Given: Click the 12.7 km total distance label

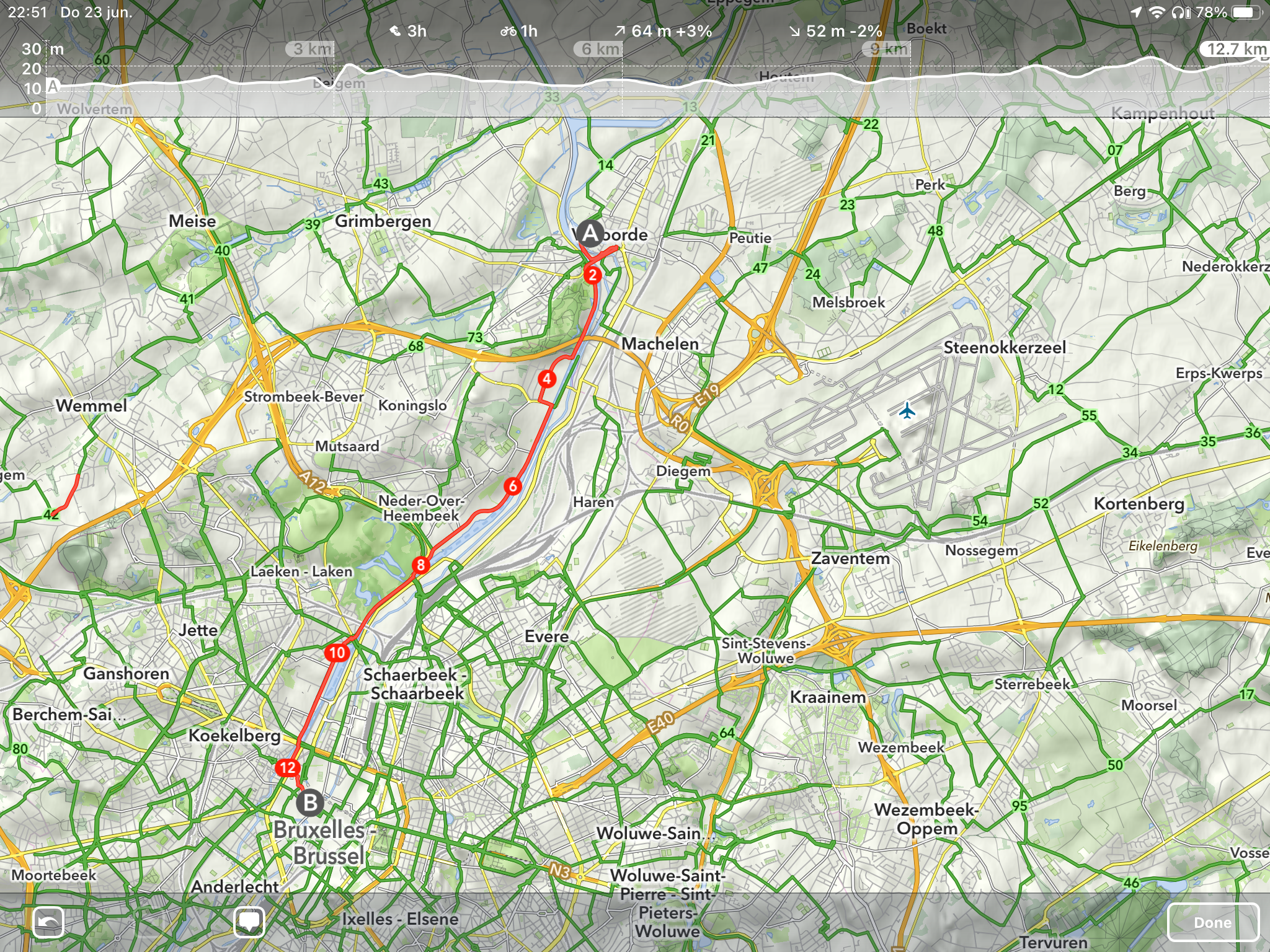Looking at the screenshot, I should (x=1236, y=49).
